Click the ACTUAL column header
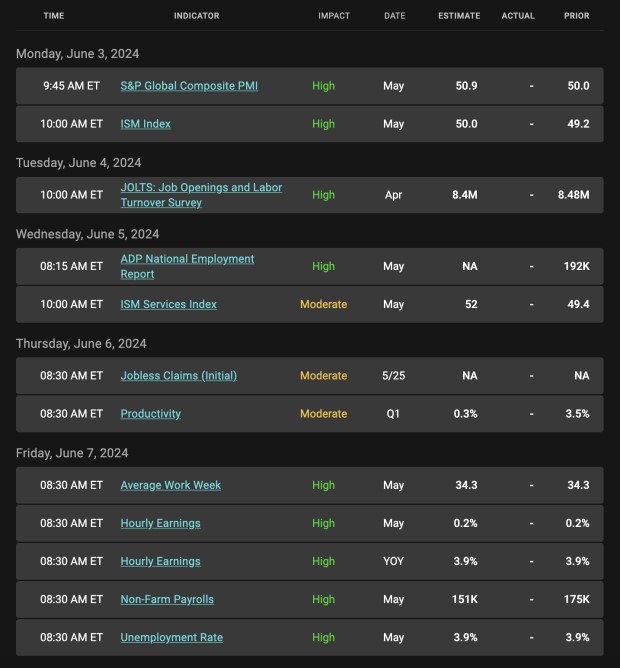Screen dimensions: 620x668 [518, 16]
